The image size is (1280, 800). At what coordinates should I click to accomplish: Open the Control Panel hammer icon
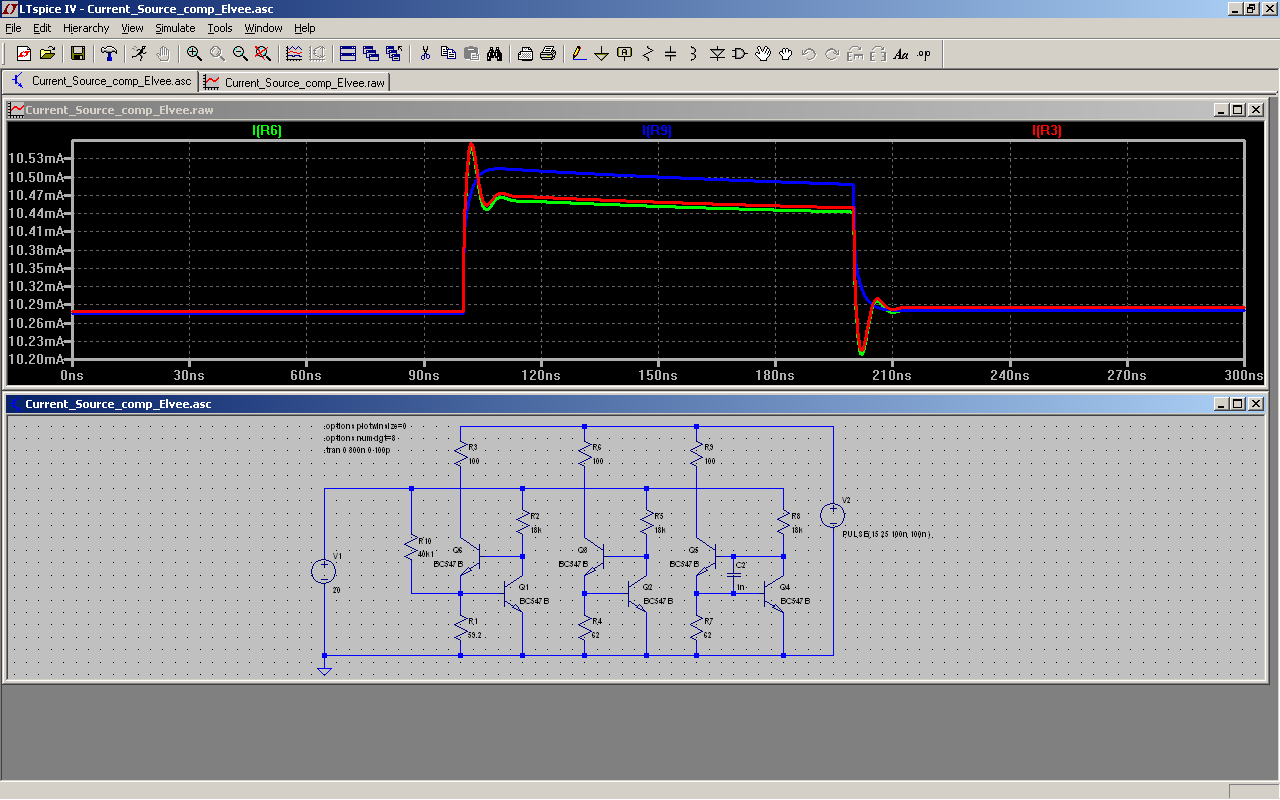109,53
